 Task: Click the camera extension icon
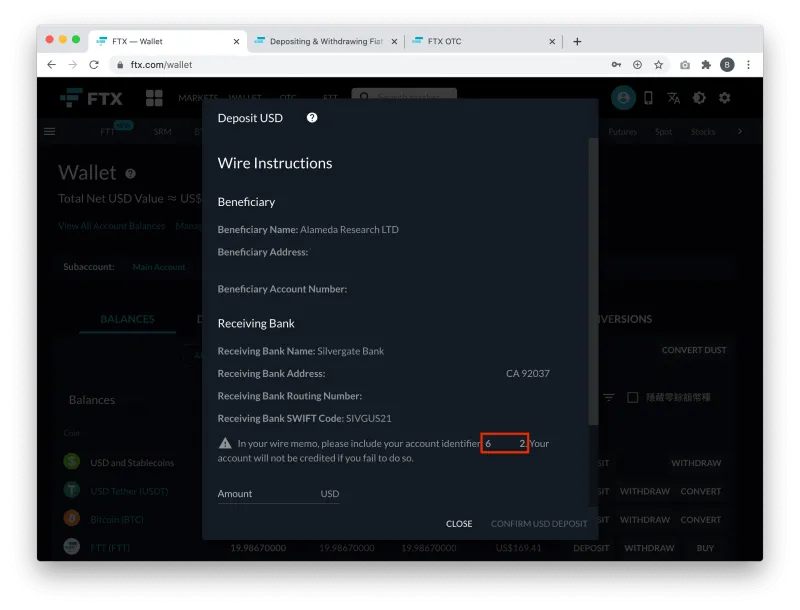[x=685, y=65]
